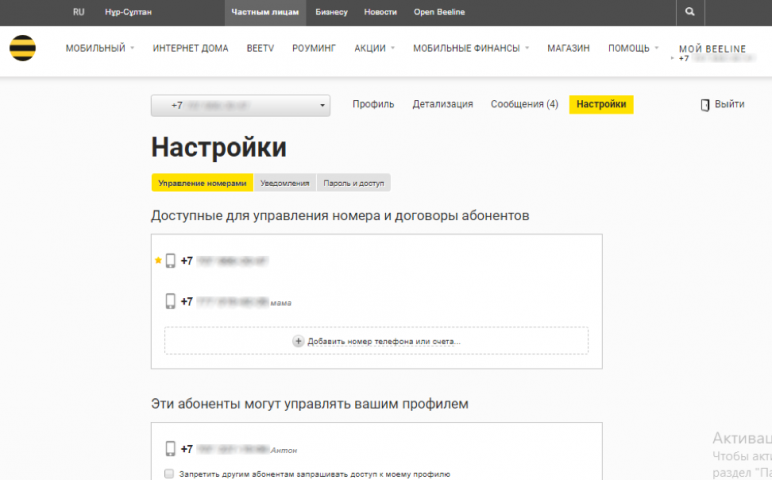Expand the Мобильные финансы menu
772x480 pixels.
(x=470, y=48)
